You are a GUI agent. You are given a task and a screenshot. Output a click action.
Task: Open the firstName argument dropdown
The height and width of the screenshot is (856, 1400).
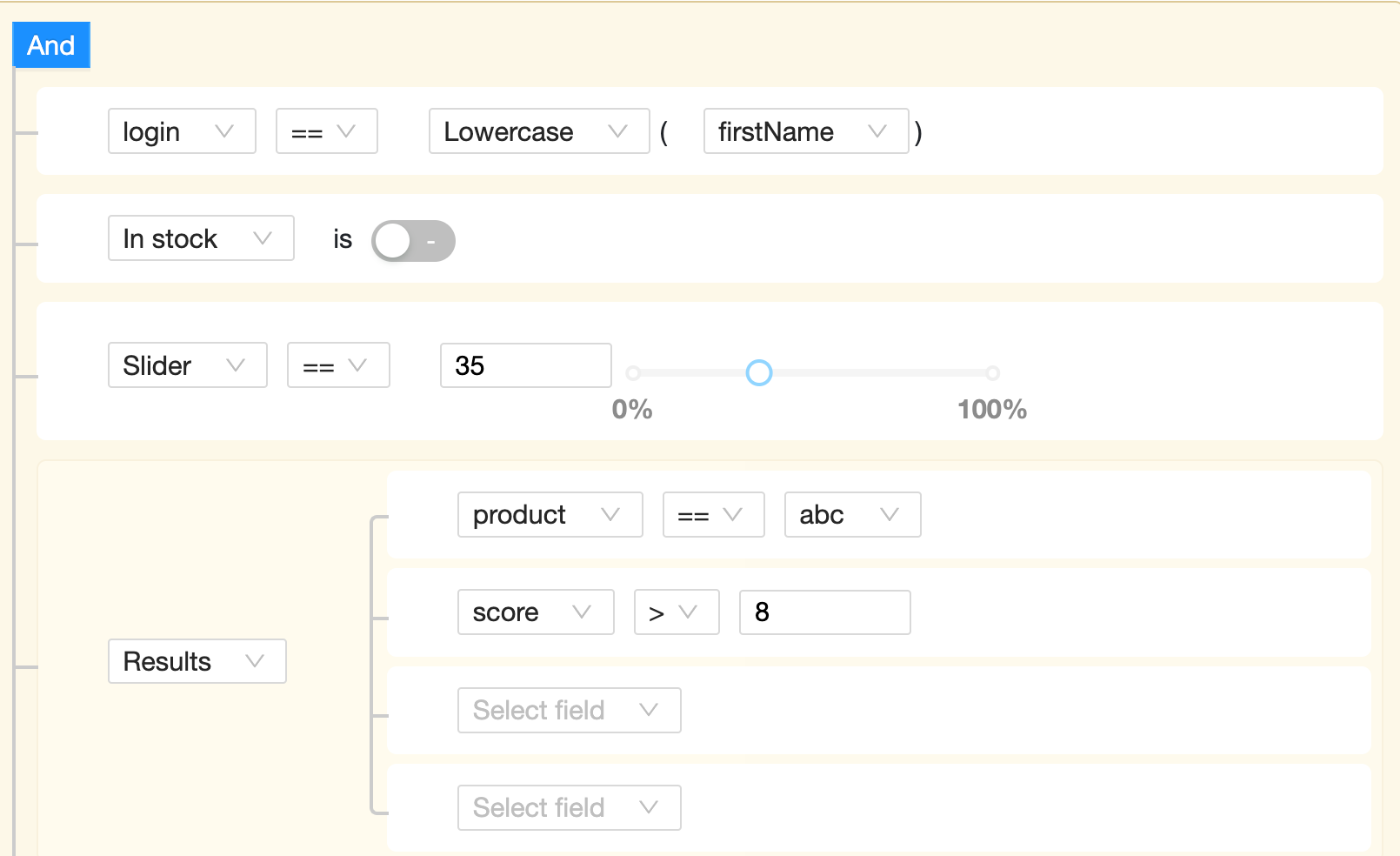805,131
